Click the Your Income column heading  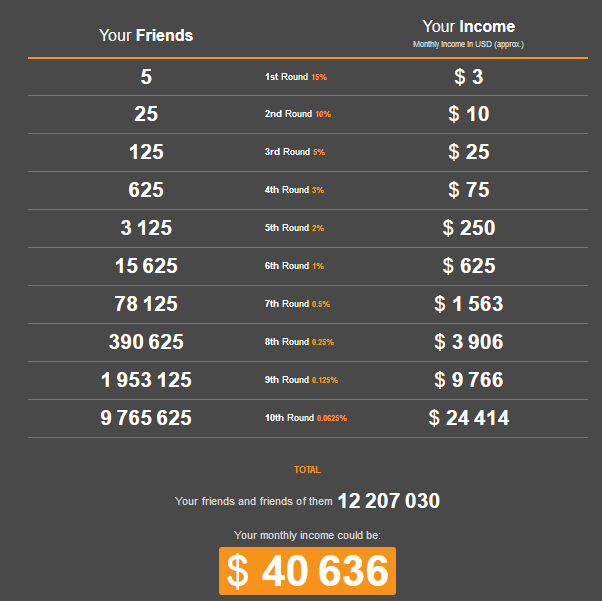point(468,26)
